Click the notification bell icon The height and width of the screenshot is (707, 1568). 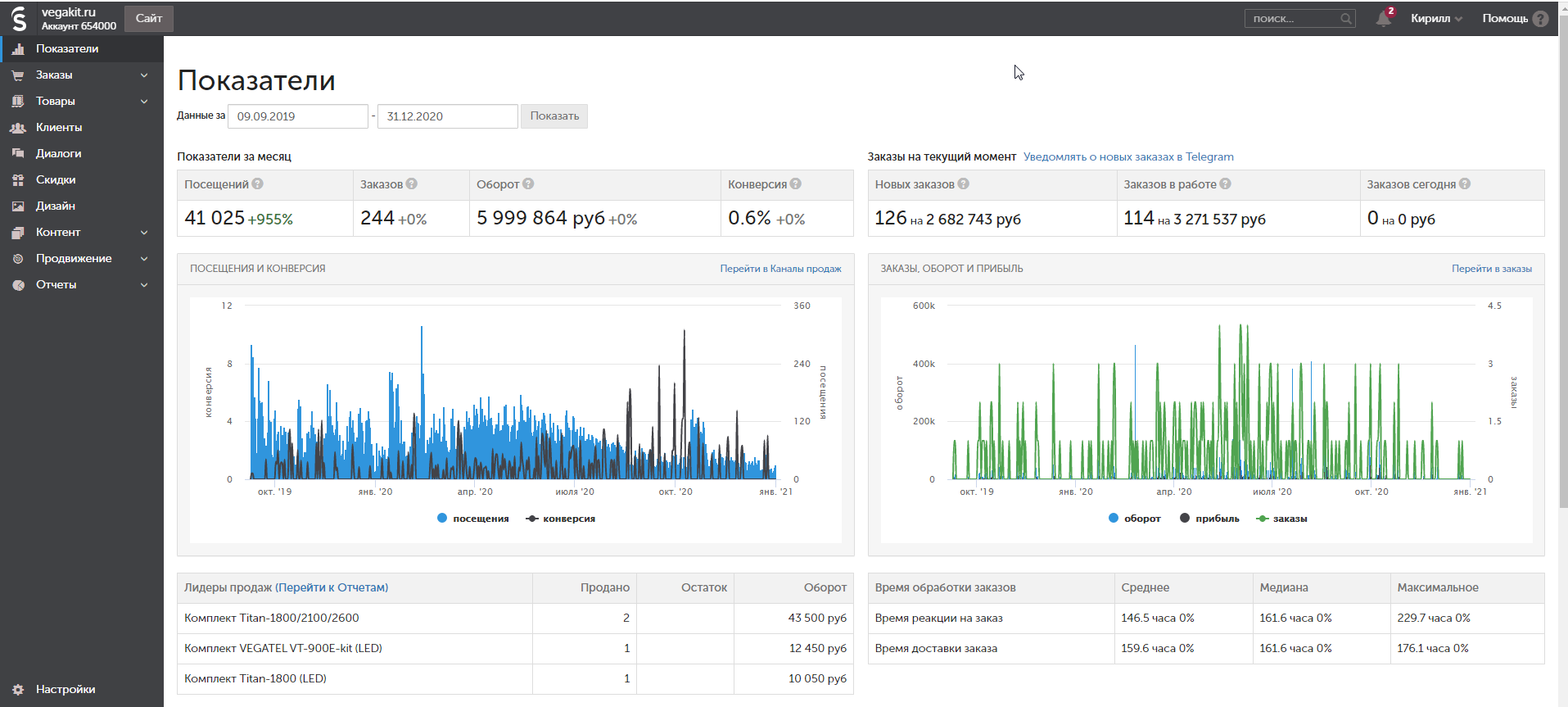(x=1383, y=19)
